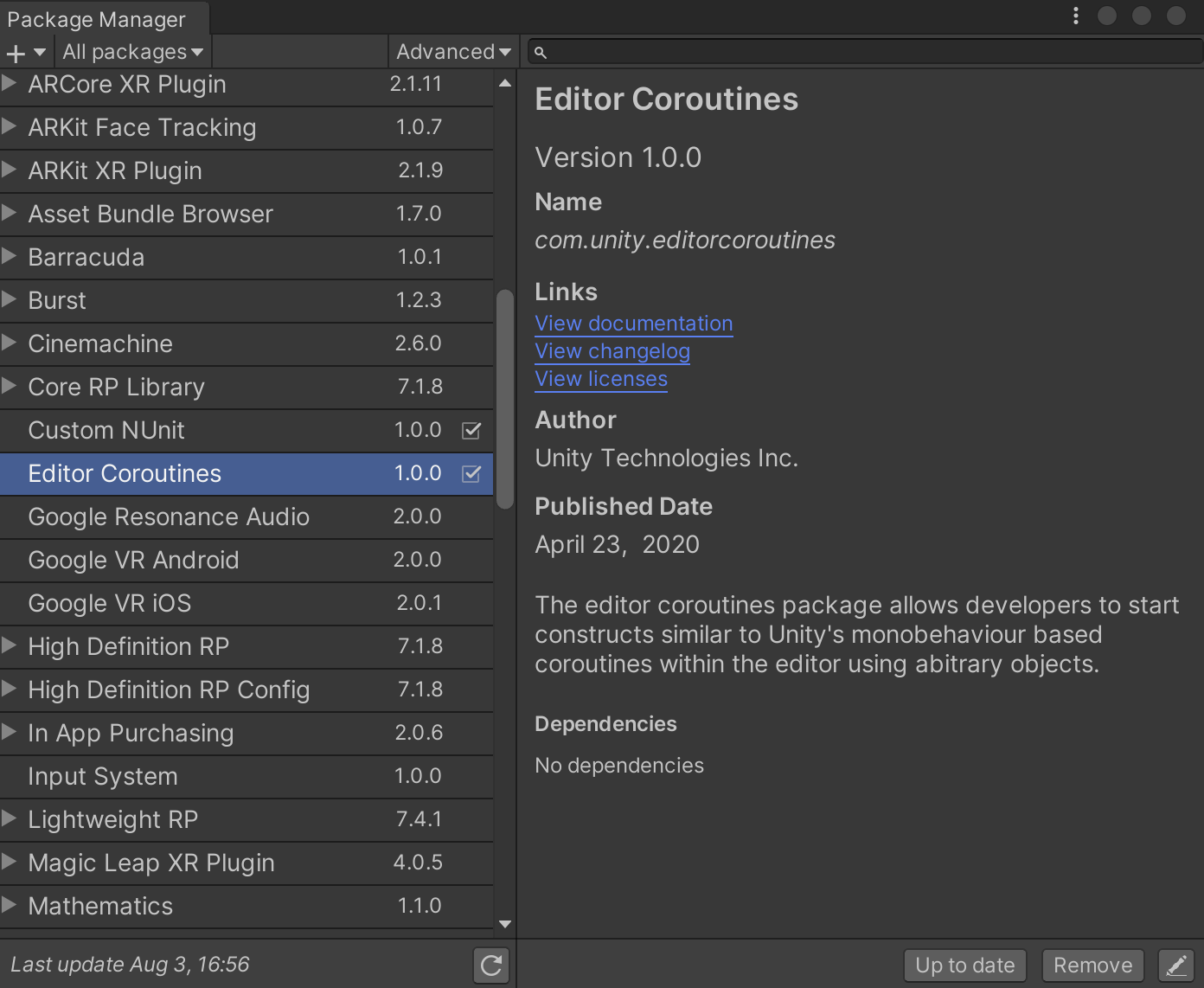
Task: Click the No dependencies text
Action: (x=619, y=766)
